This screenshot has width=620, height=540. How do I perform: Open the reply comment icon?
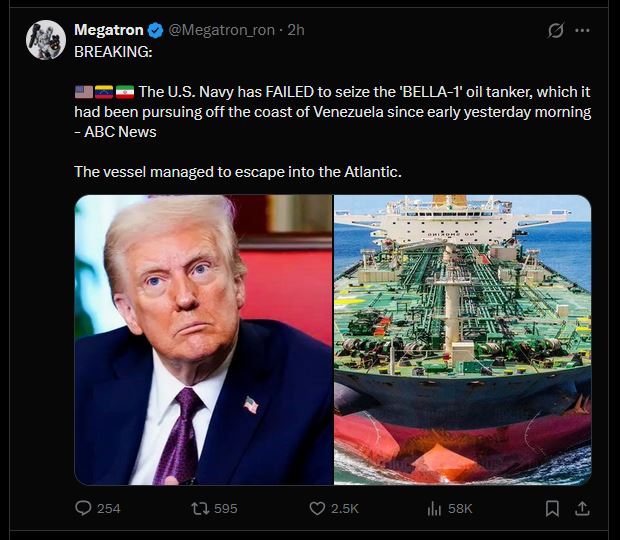click(x=83, y=508)
